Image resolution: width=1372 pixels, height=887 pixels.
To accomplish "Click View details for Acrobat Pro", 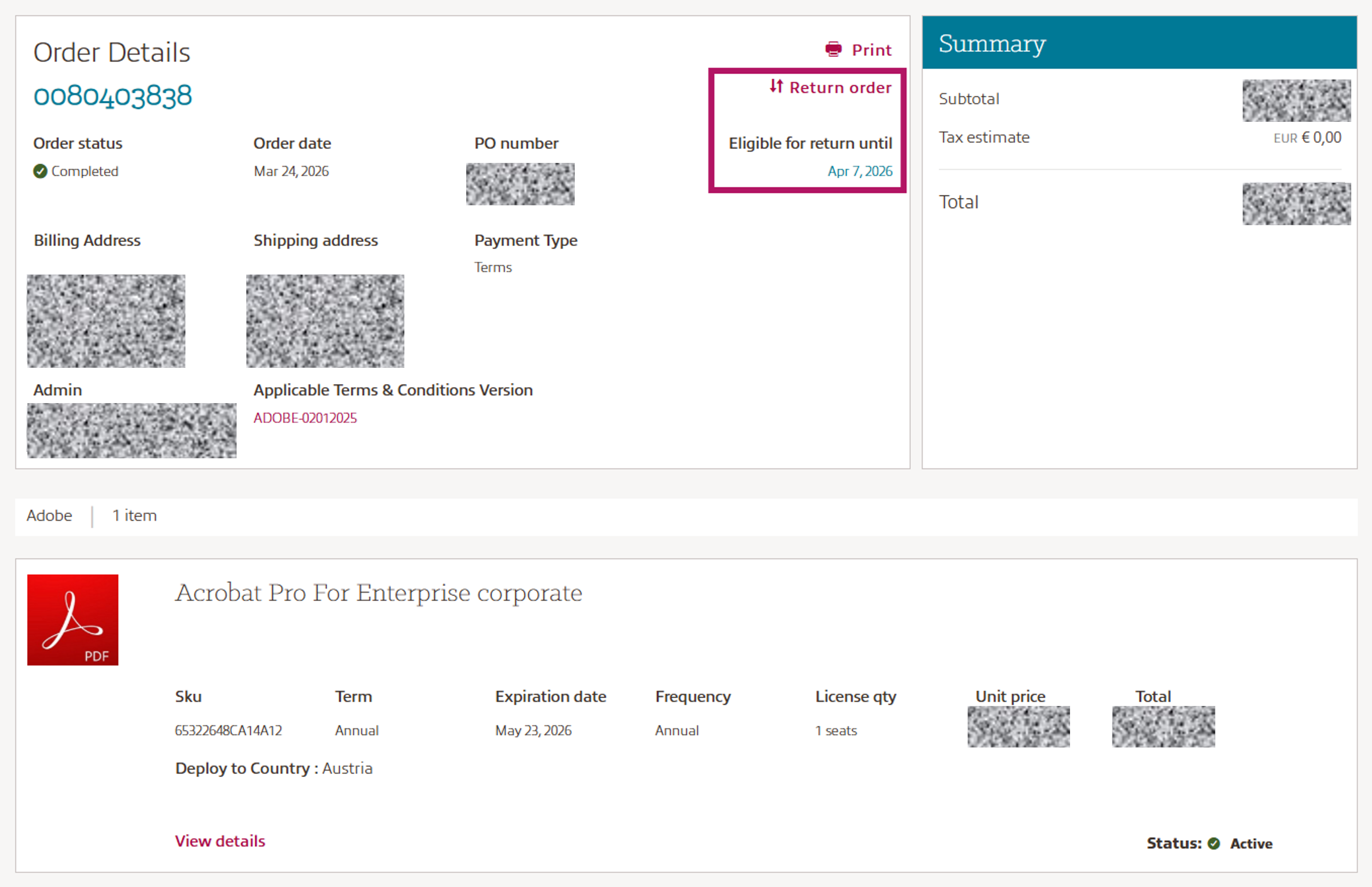I will (220, 841).
